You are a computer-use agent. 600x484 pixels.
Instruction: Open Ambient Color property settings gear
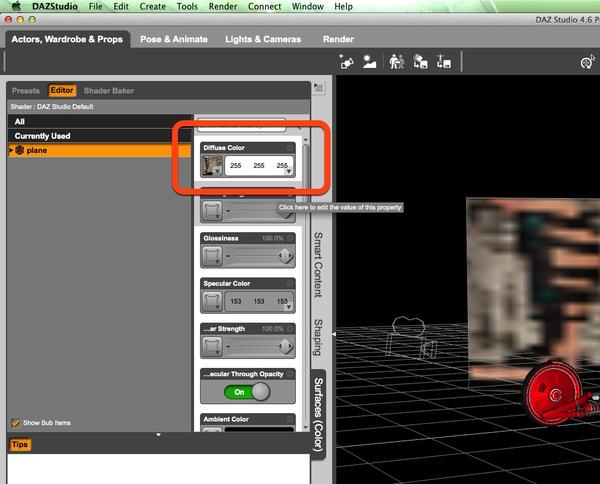(290, 419)
